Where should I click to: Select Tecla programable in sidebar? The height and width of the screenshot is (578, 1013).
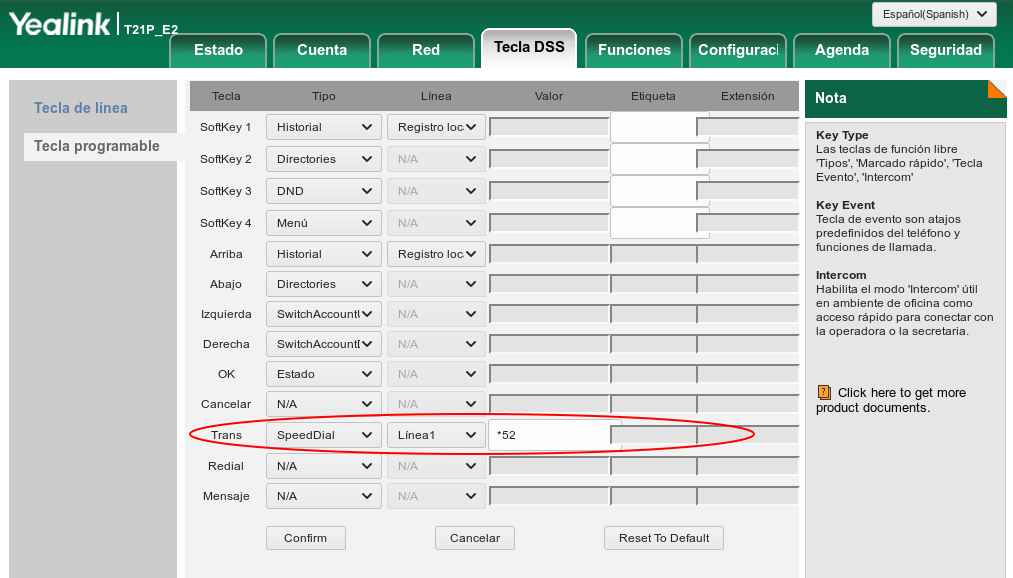pos(97,146)
